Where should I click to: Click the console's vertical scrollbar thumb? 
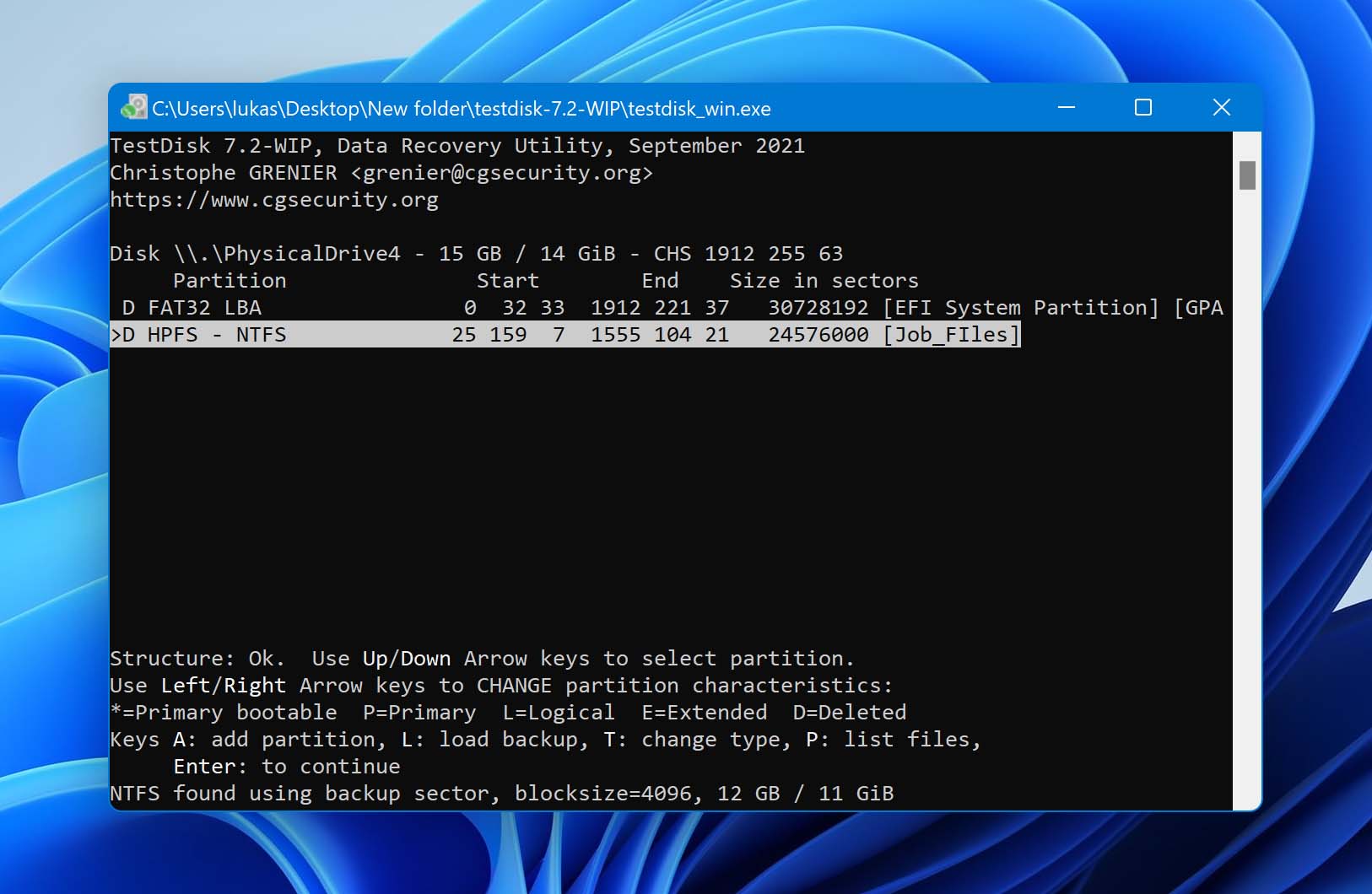pyautogui.click(x=1247, y=175)
